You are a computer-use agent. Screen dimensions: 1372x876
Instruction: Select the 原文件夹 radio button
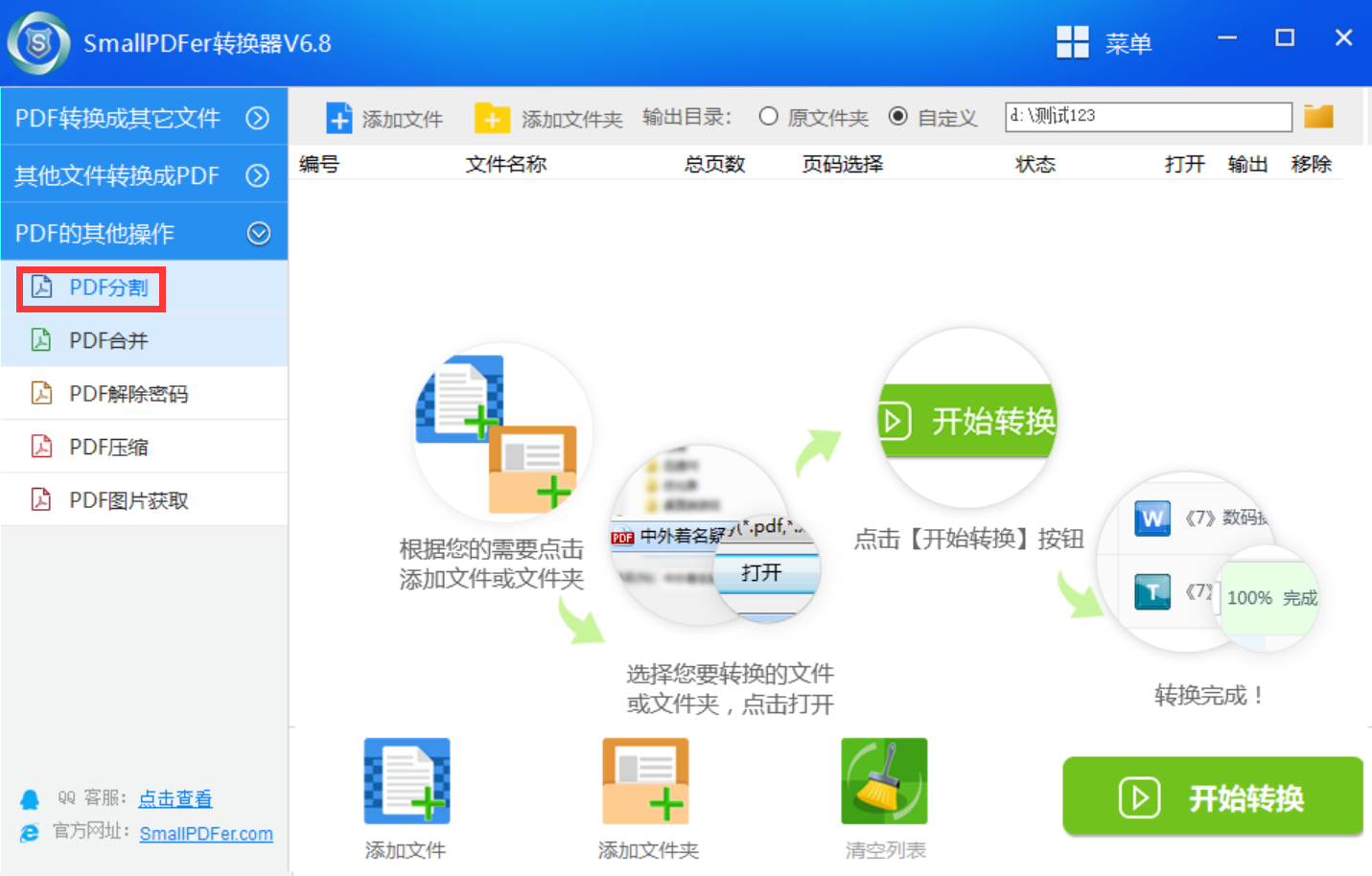[768, 116]
